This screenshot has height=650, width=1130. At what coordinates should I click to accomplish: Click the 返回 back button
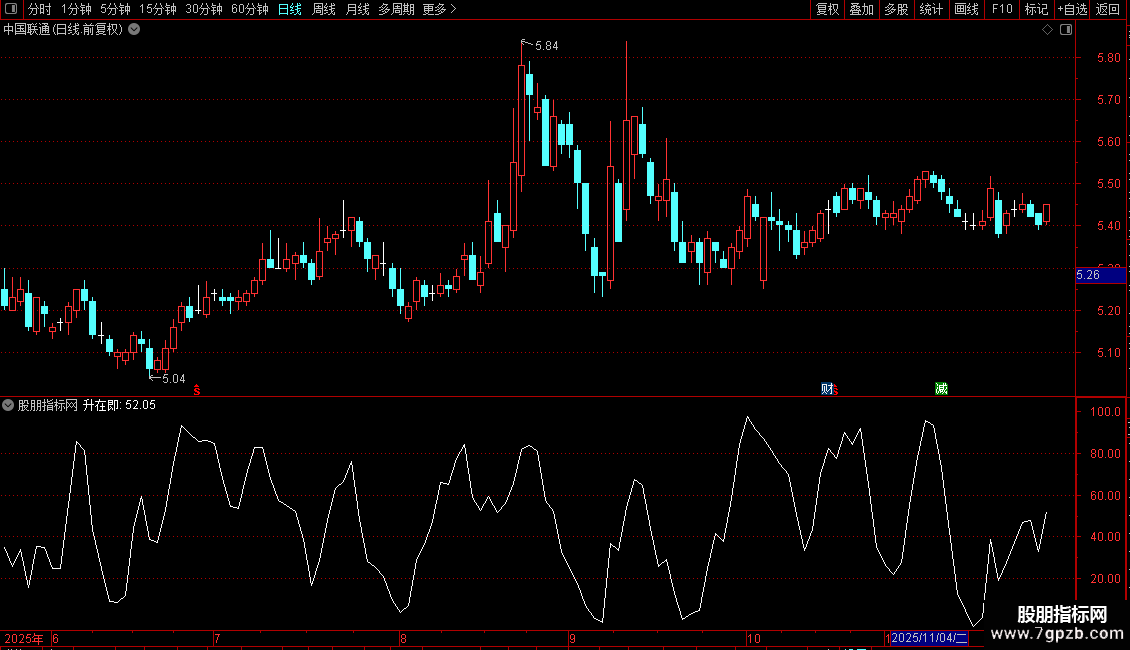[1108, 9]
